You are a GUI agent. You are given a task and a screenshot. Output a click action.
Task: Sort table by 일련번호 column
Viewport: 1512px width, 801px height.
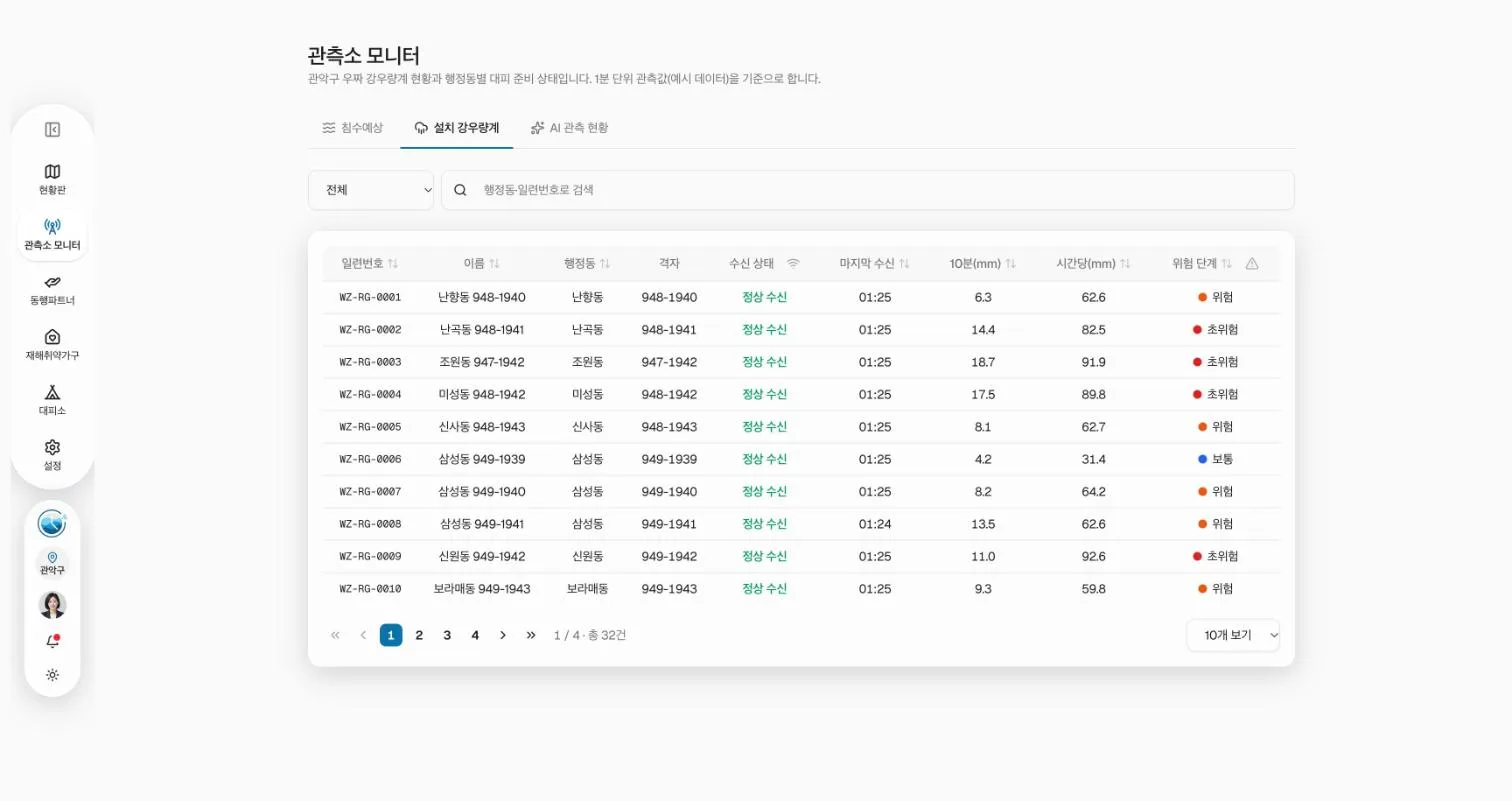click(370, 263)
